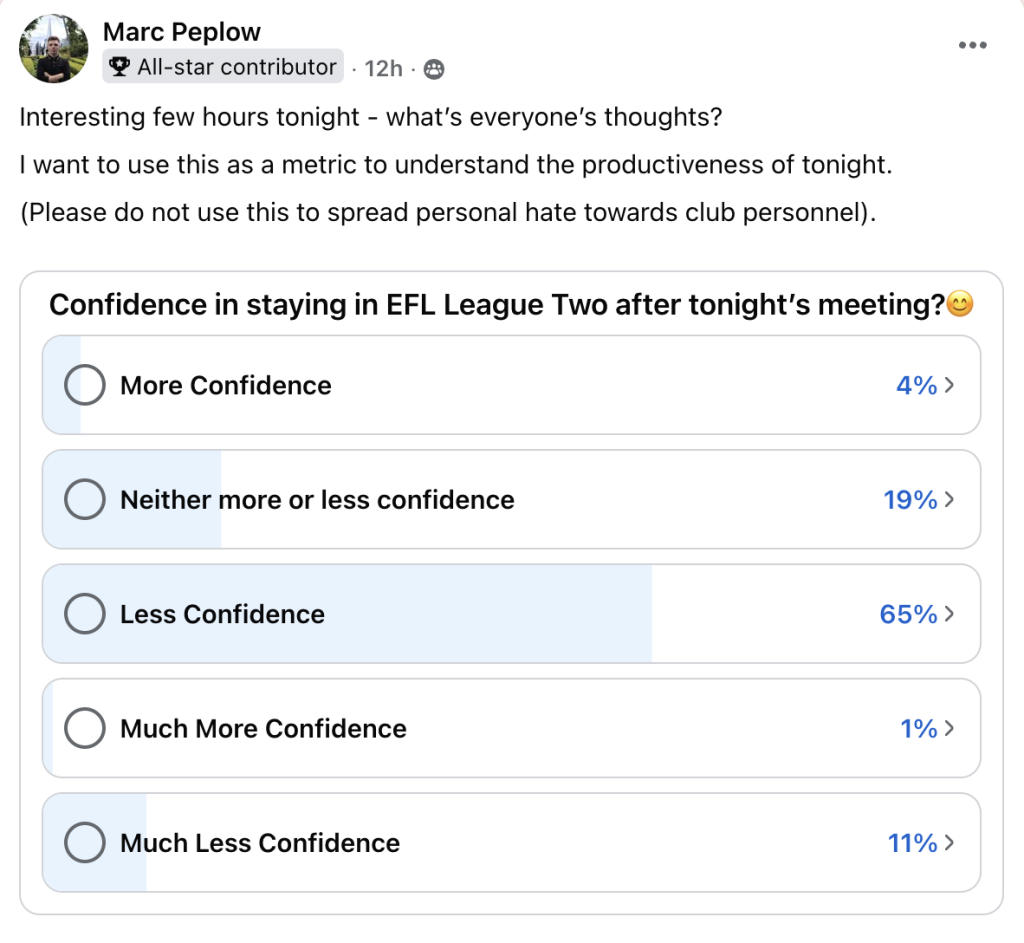This screenshot has height=943, width=1024.
Task: Open the Marc Peplow author name link
Action: tap(182, 33)
